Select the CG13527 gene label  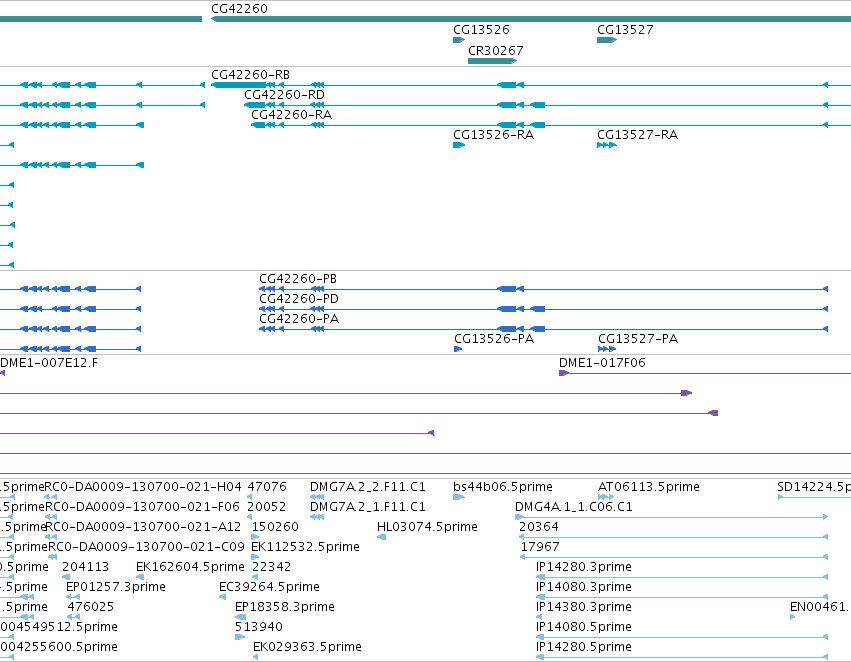click(x=625, y=30)
